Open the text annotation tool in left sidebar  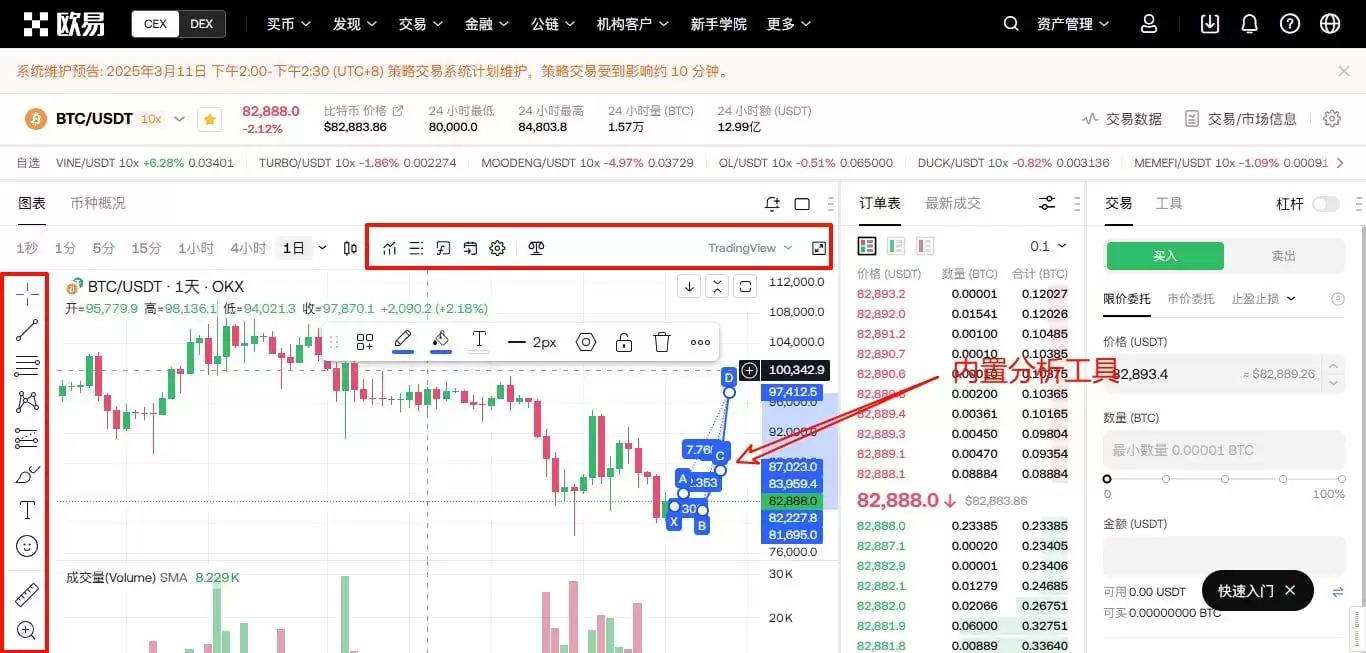pyautogui.click(x=27, y=509)
